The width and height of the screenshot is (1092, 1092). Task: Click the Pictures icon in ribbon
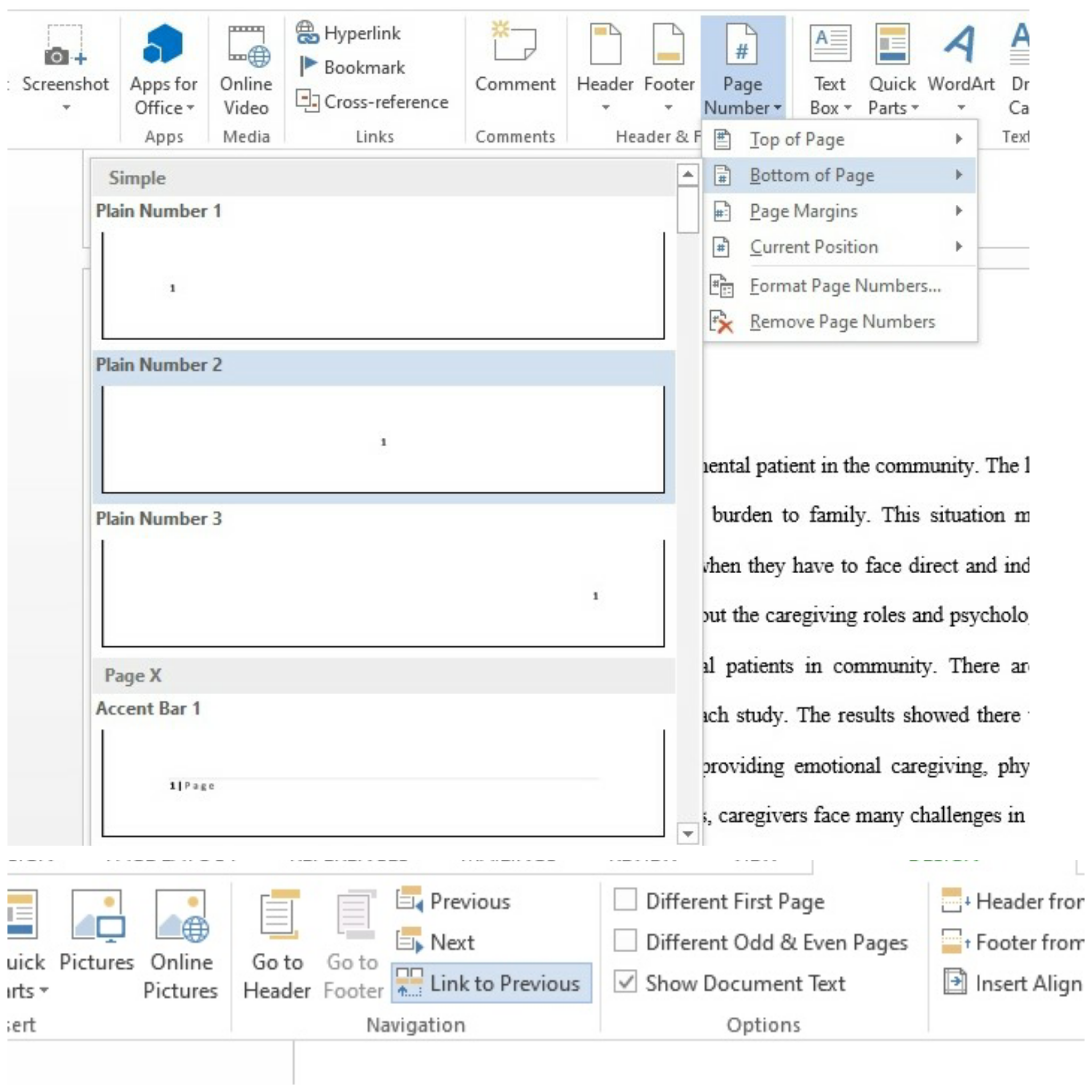[x=97, y=917]
